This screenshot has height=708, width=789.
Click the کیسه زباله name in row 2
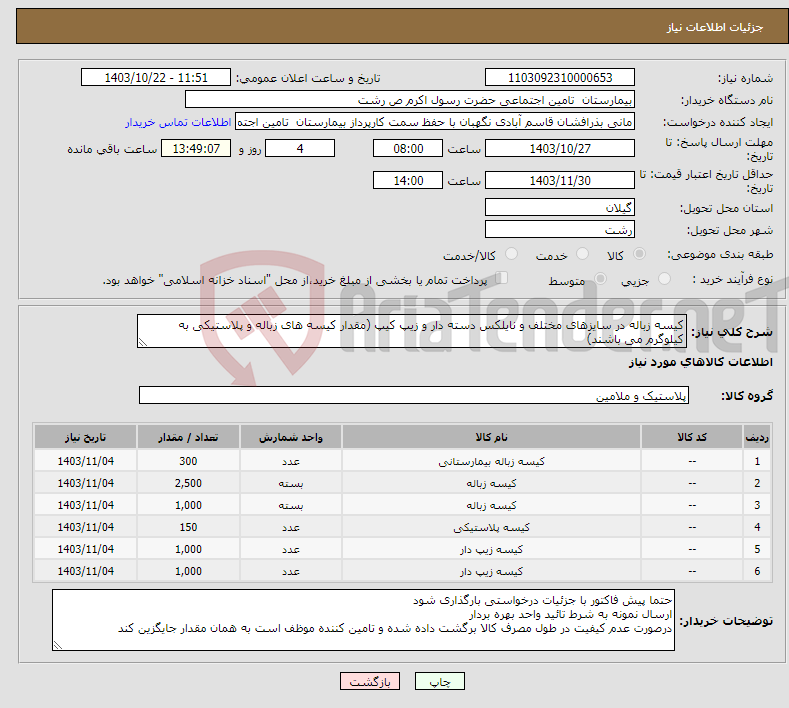(x=491, y=484)
